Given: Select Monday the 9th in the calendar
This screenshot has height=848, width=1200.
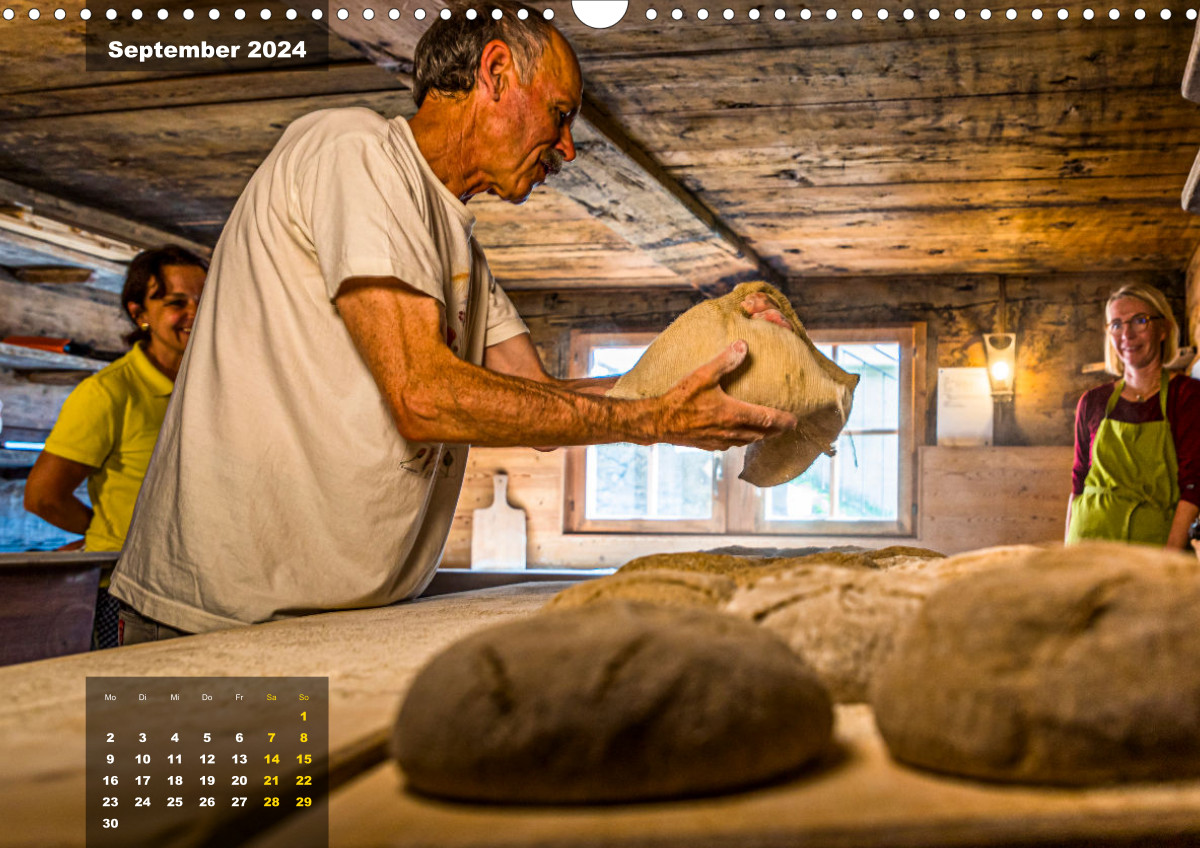Looking at the screenshot, I should 110,759.
